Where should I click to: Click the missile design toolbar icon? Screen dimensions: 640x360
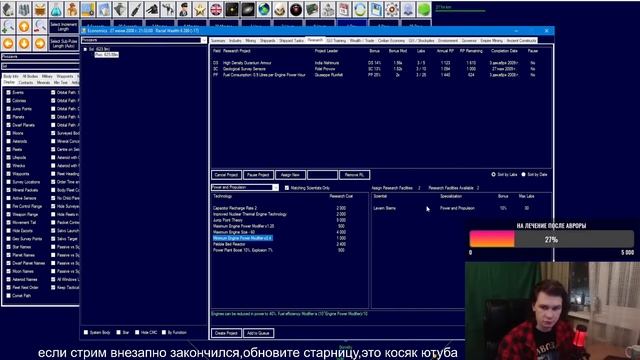coord(136,9)
